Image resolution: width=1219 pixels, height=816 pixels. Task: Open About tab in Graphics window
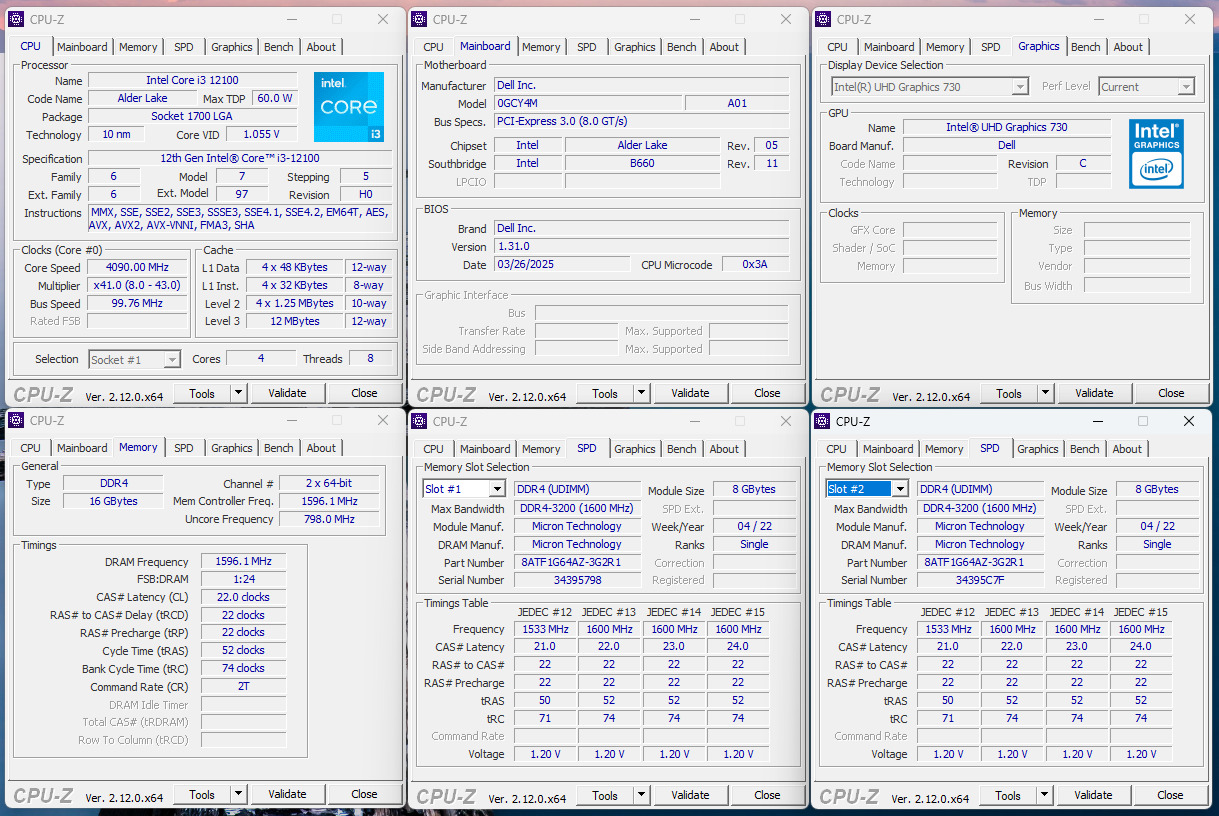[x=1128, y=47]
